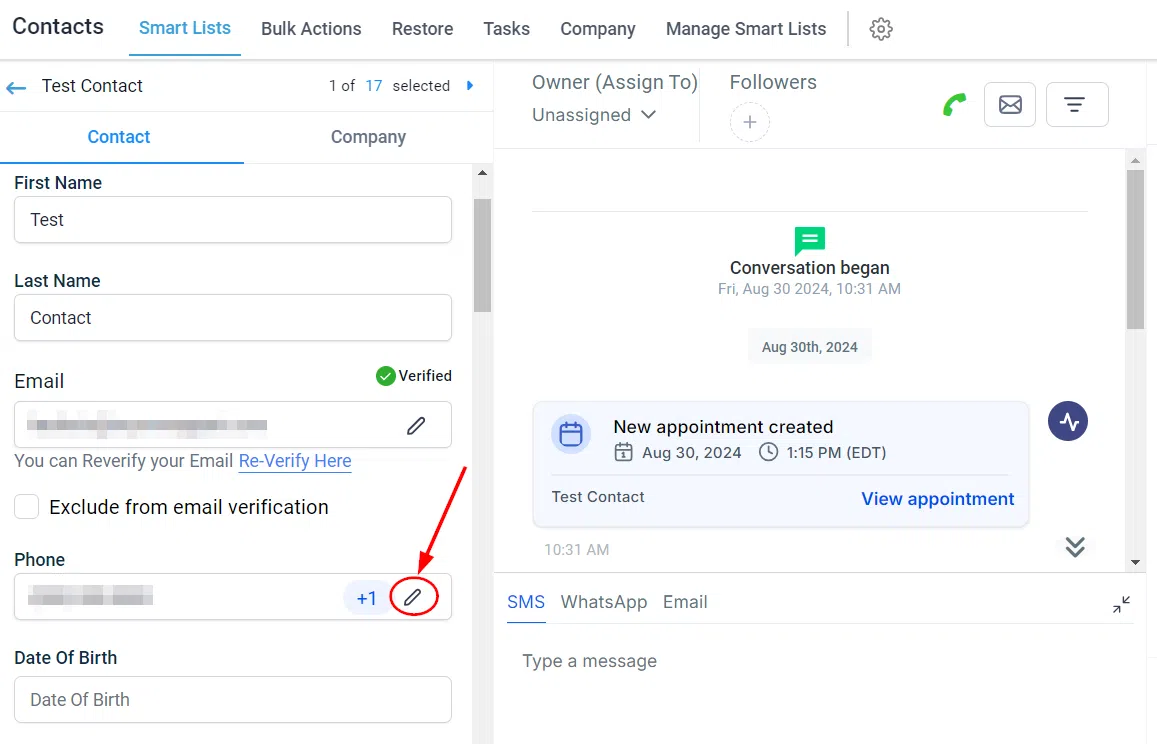Open the Tasks tab
Viewport: 1157px width, 744px height.
(x=506, y=29)
